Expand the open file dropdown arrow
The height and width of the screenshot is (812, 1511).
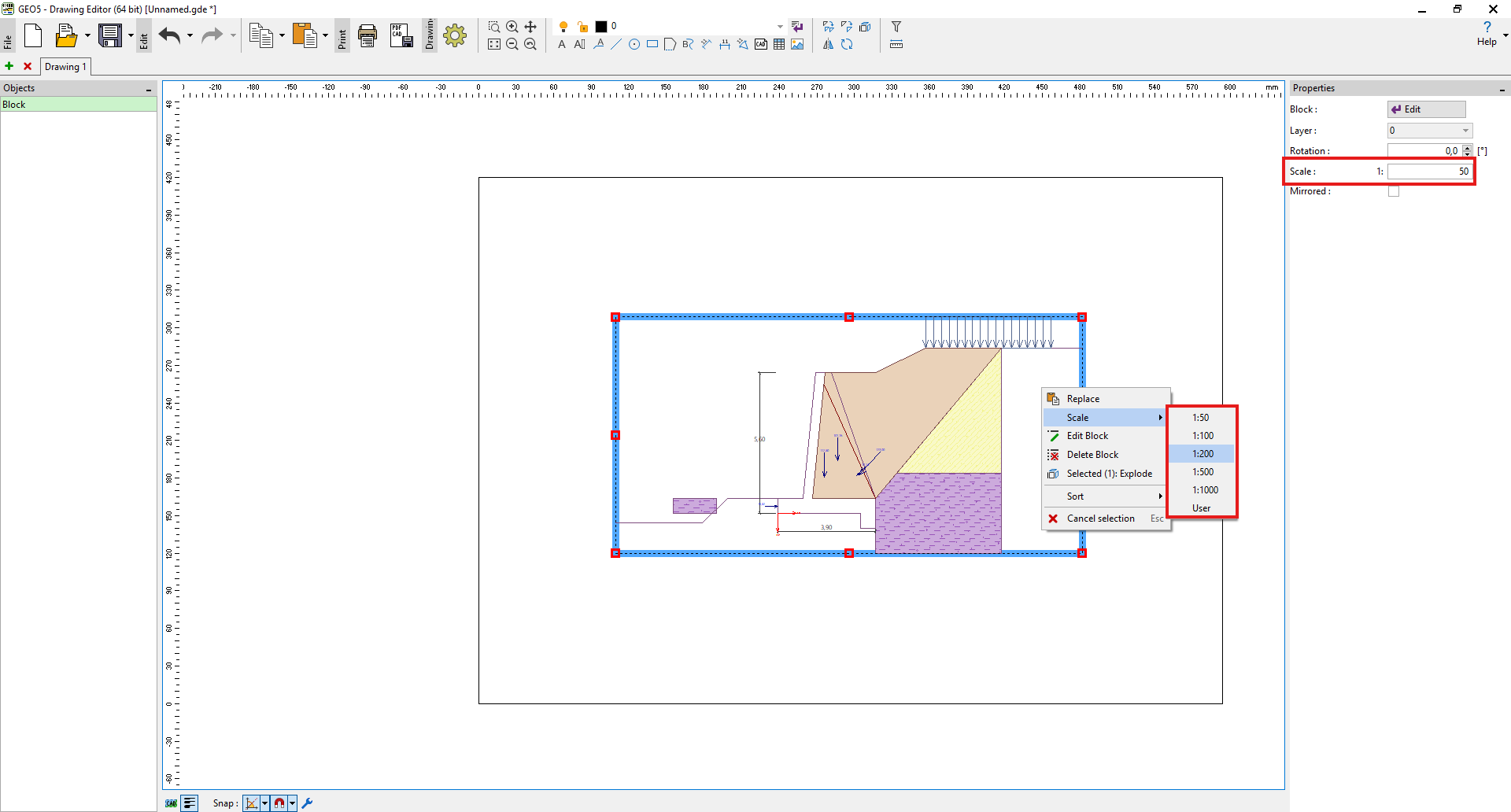pyautogui.click(x=87, y=35)
